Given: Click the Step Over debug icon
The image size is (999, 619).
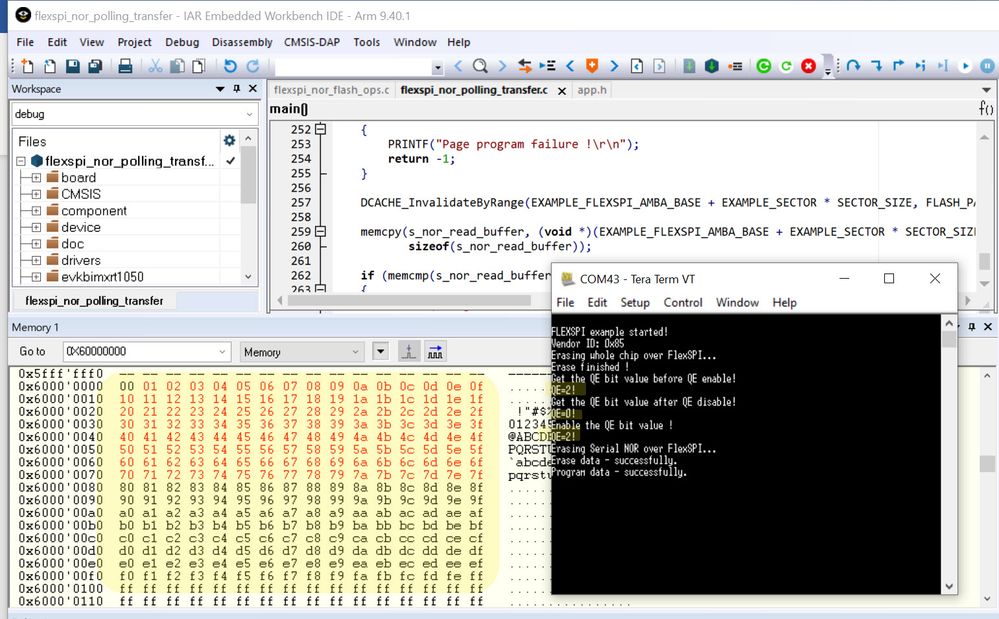Looking at the screenshot, I should [x=853, y=66].
